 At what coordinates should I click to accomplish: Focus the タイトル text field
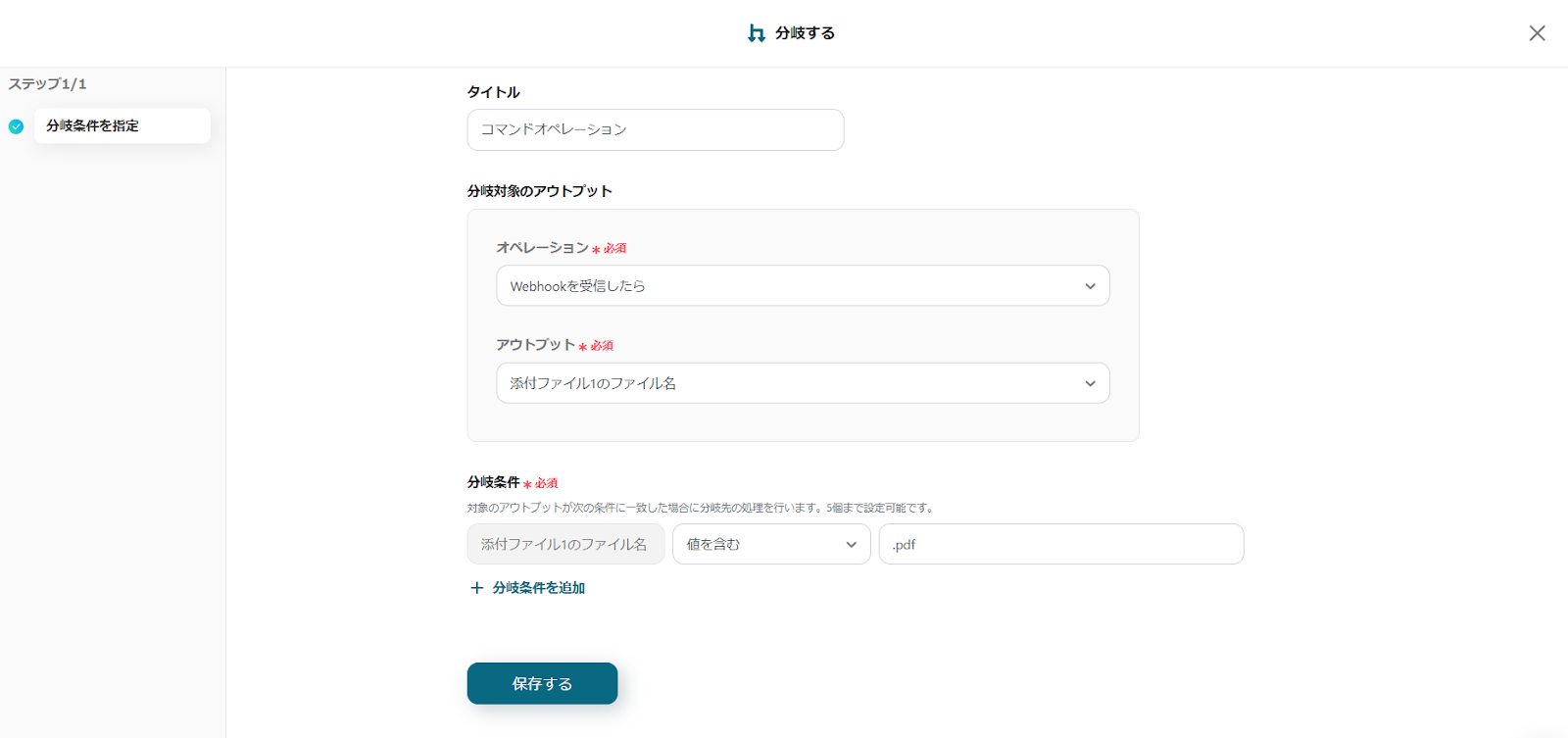pyautogui.click(x=655, y=129)
